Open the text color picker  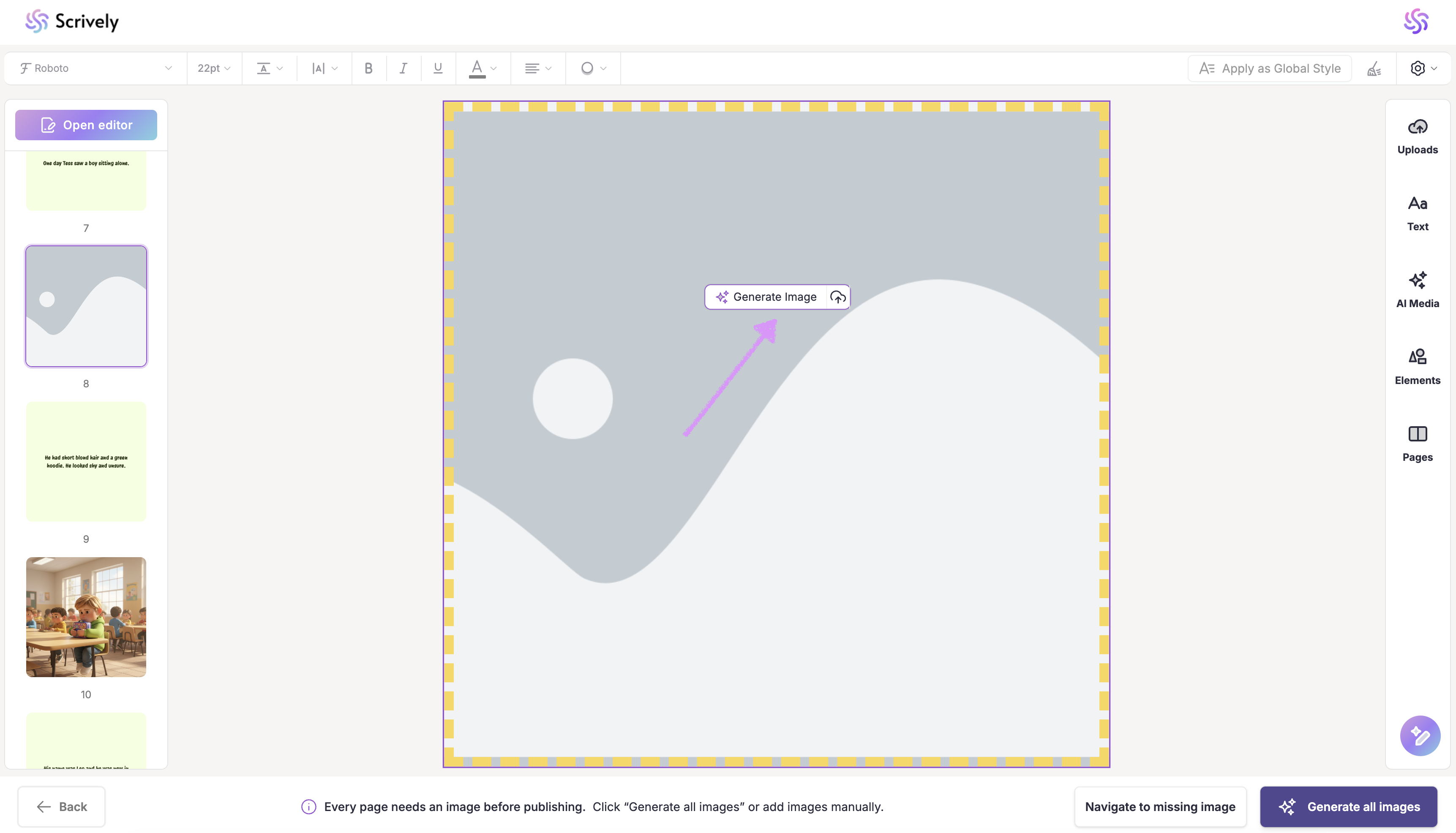click(x=482, y=69)
